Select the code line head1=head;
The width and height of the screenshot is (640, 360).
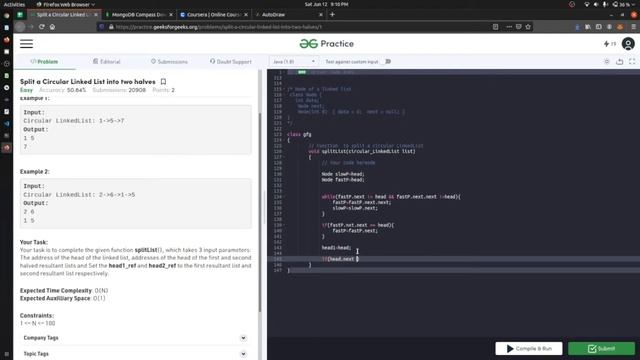(336, 248)
